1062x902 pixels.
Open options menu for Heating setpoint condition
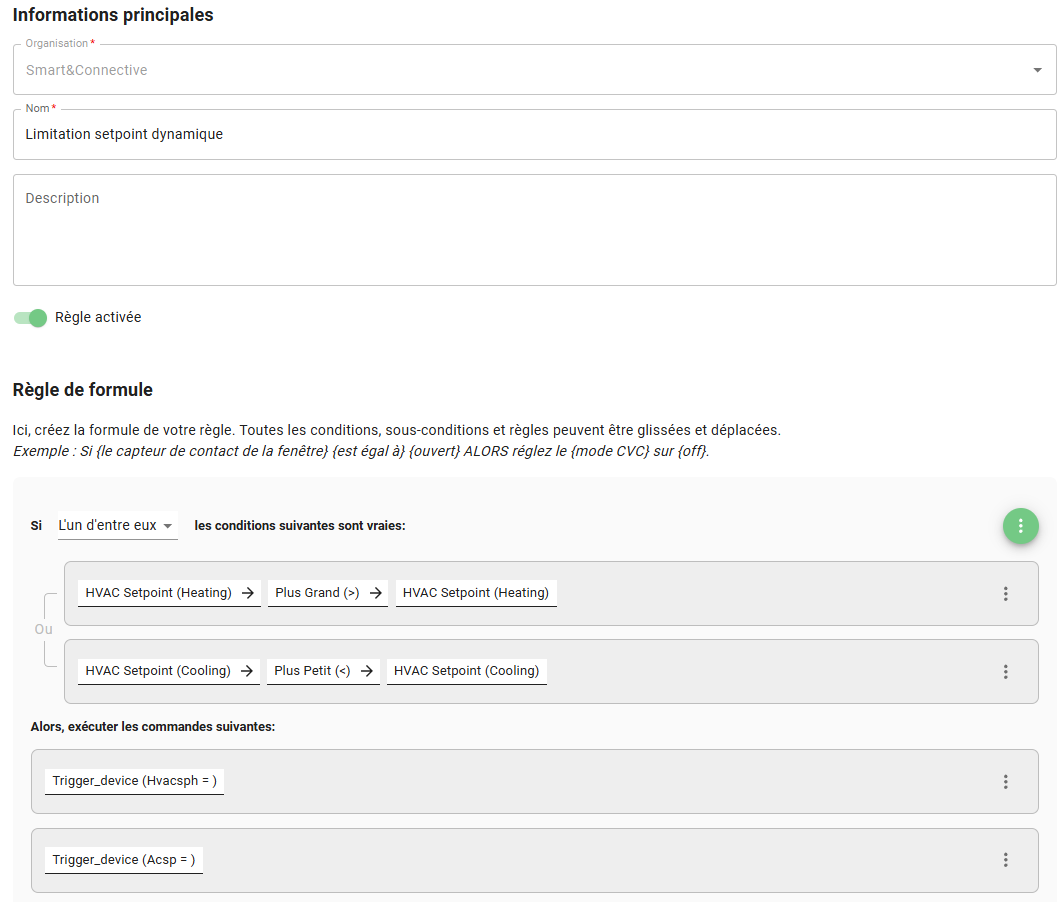[x=1005, y=594]
